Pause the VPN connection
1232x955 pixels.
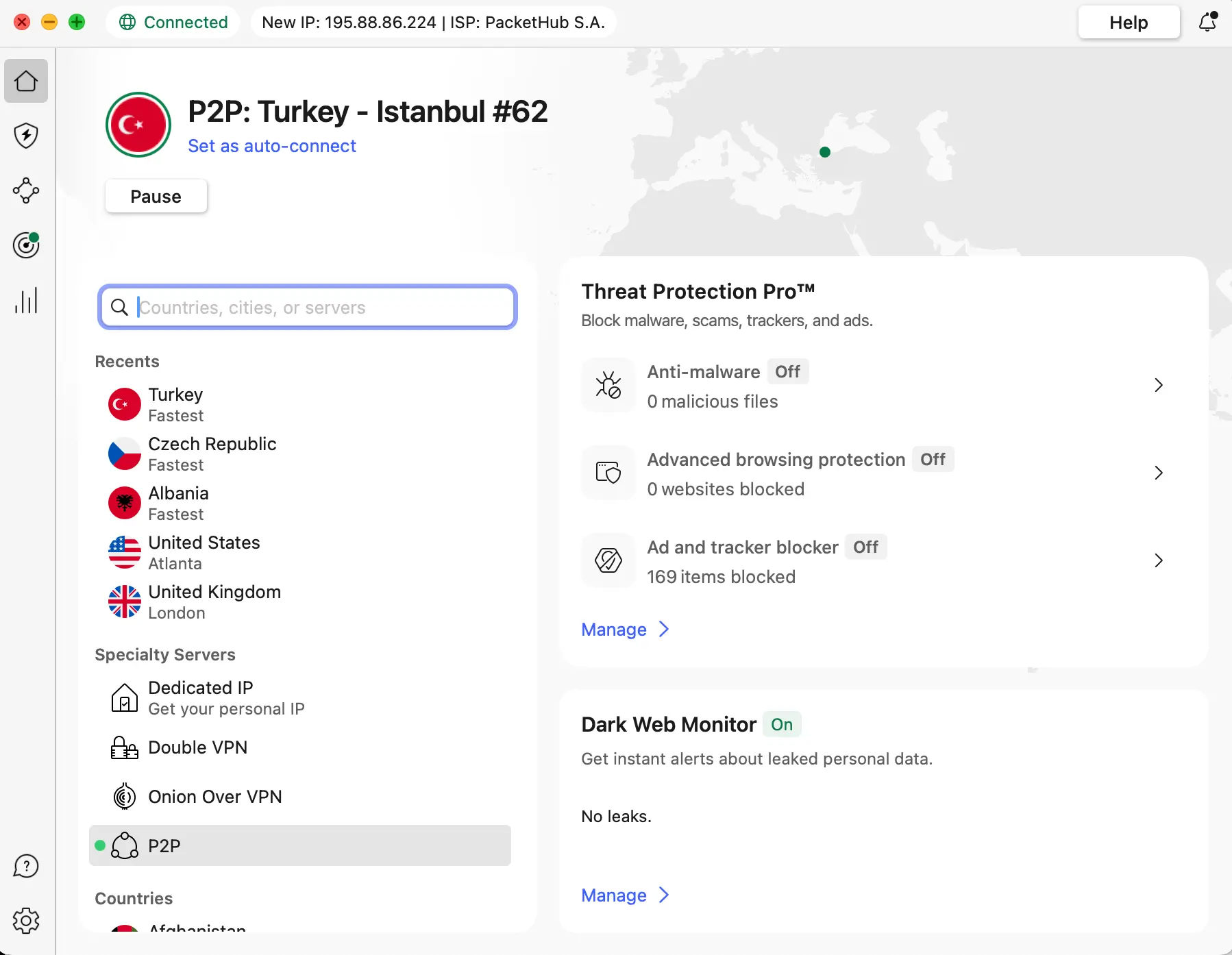156,197
